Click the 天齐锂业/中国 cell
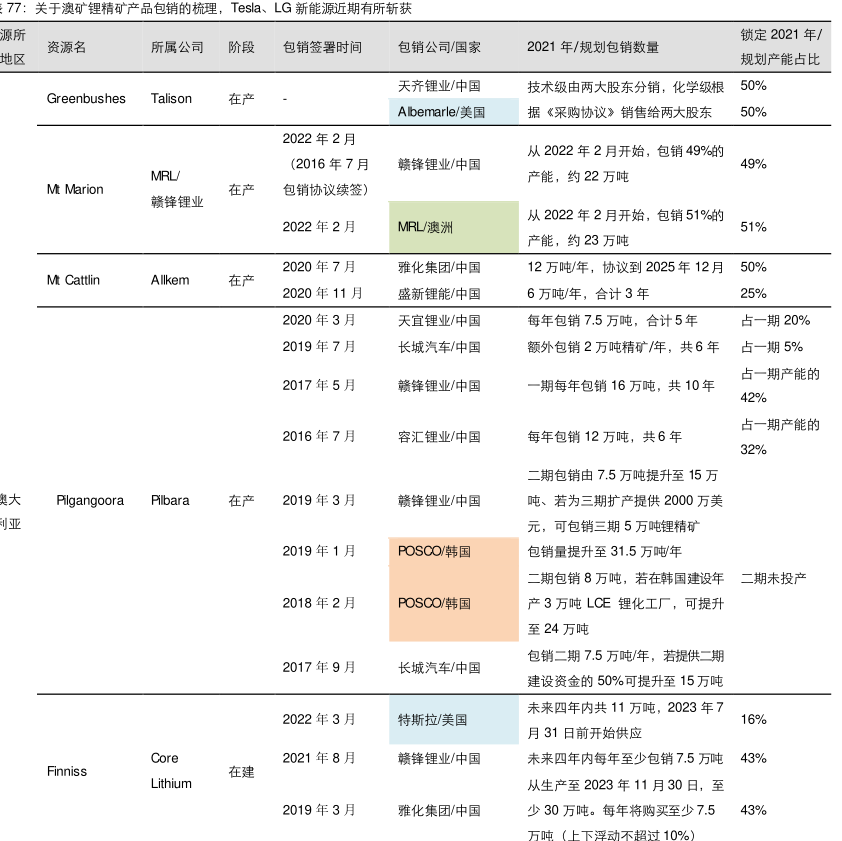The image size is (842, 841). tap(439, 86)
